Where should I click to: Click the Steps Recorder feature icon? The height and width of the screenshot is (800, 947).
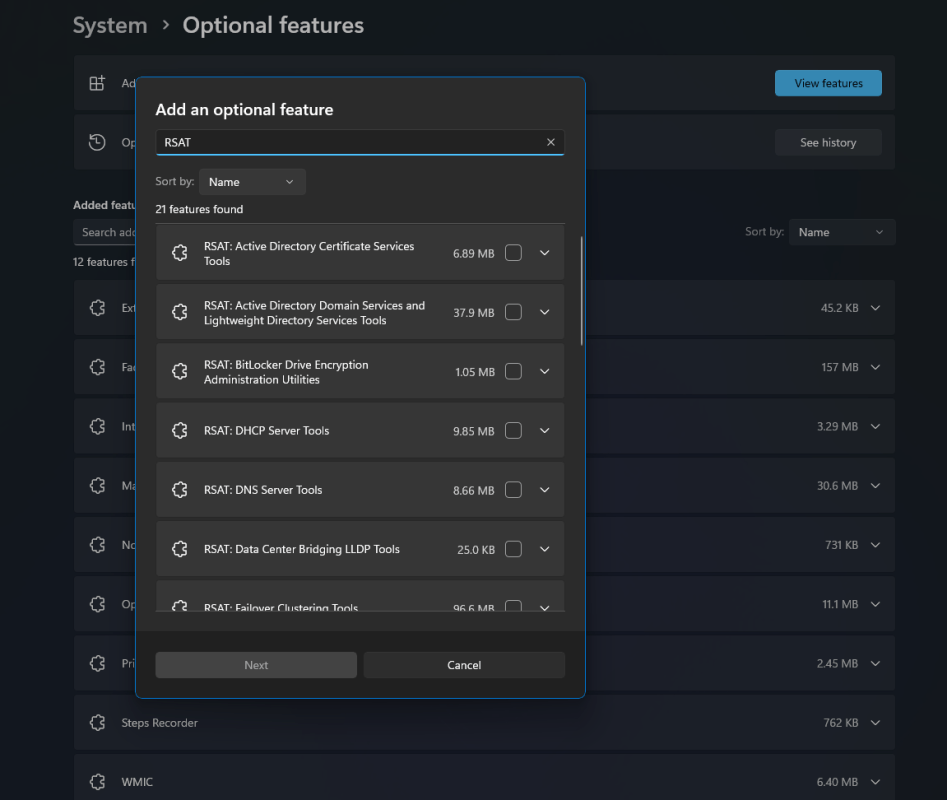click(x=97, y=723)
